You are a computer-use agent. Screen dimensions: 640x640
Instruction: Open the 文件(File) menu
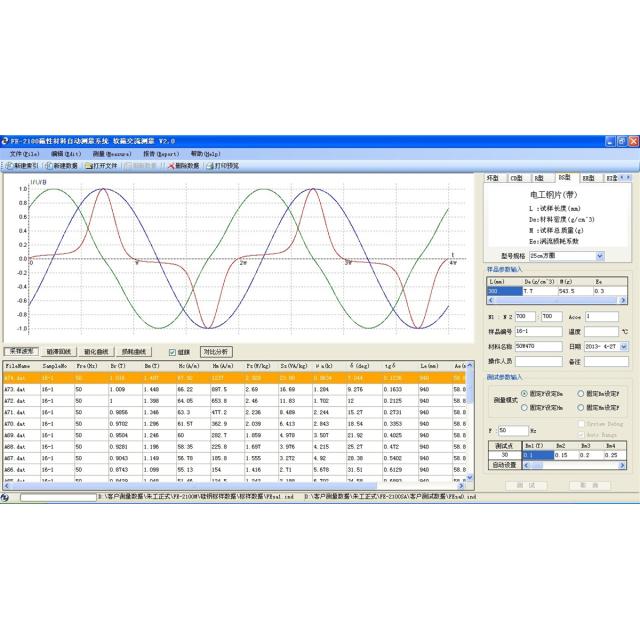point(24,154)
